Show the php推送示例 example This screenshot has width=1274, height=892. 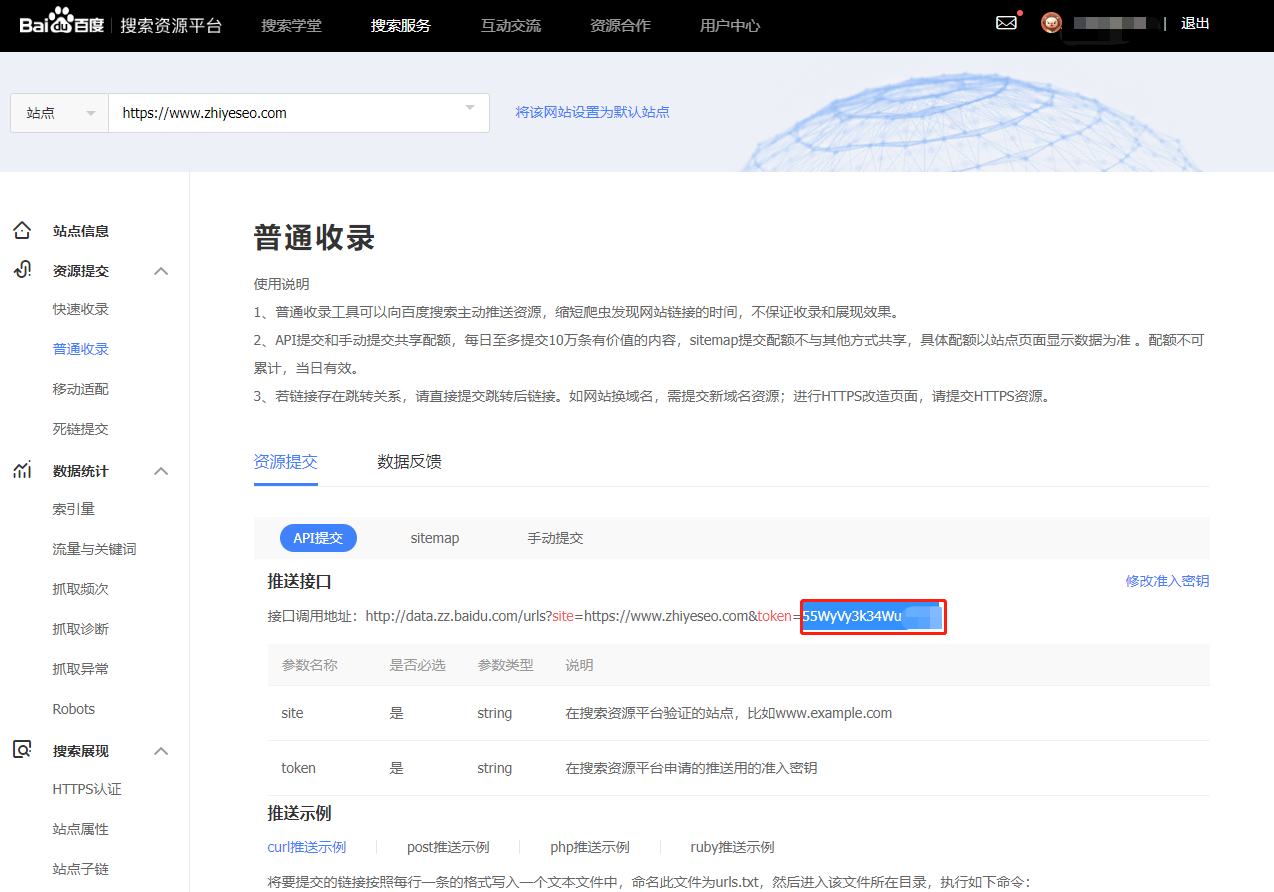pos(590,847)
